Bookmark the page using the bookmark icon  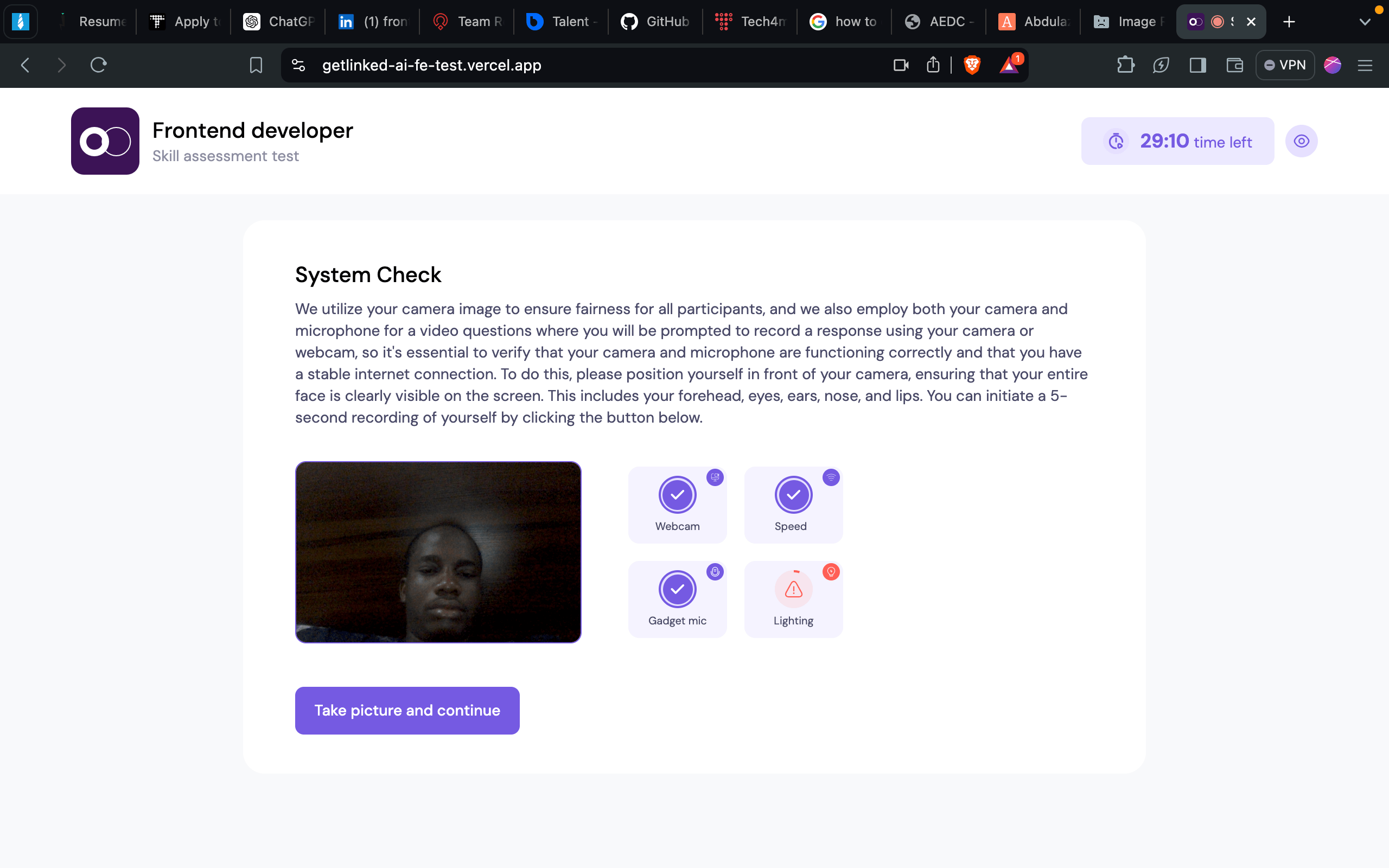[256, 65]
